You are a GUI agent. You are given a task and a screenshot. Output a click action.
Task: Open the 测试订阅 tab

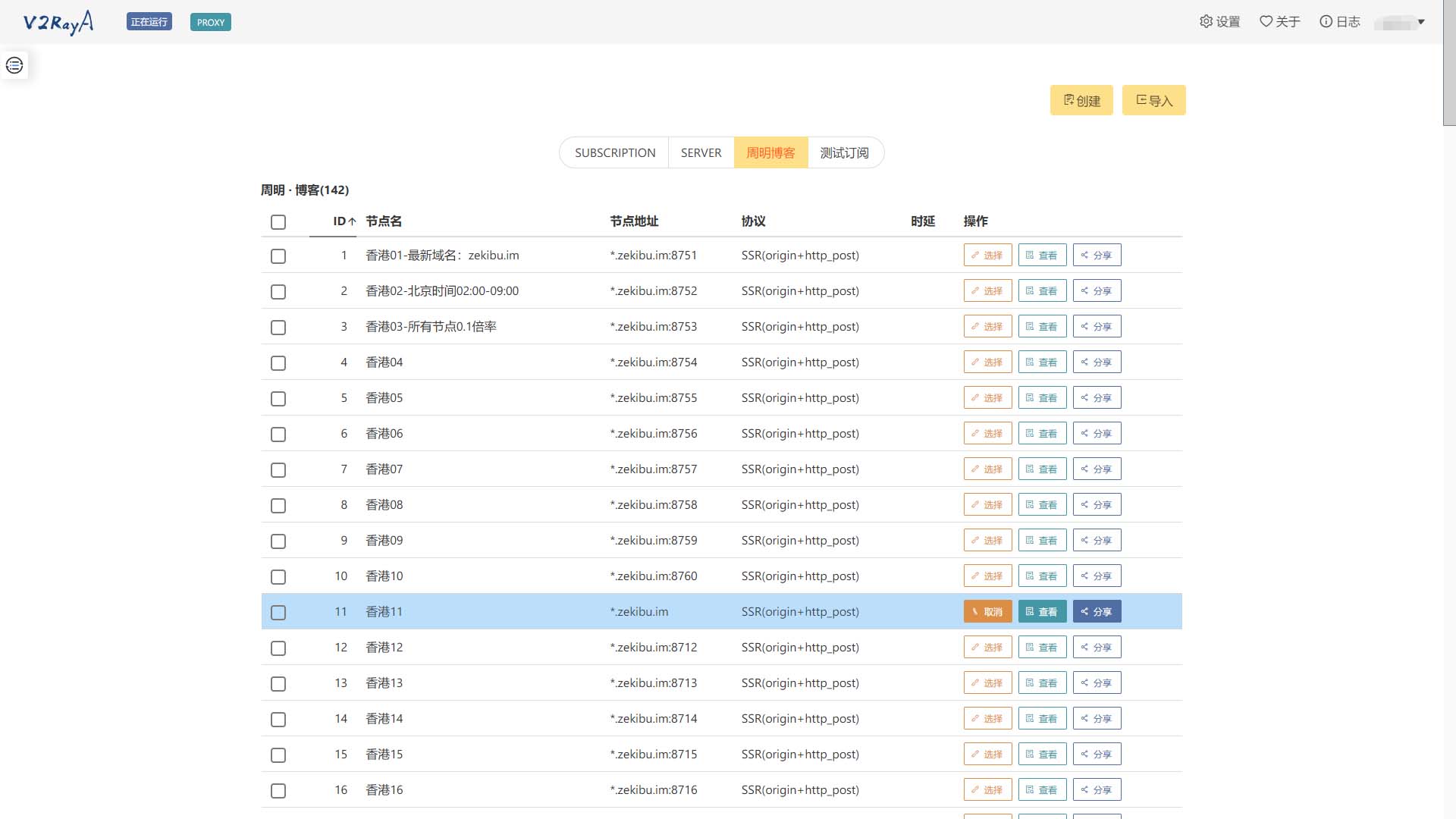click(845, 152)
